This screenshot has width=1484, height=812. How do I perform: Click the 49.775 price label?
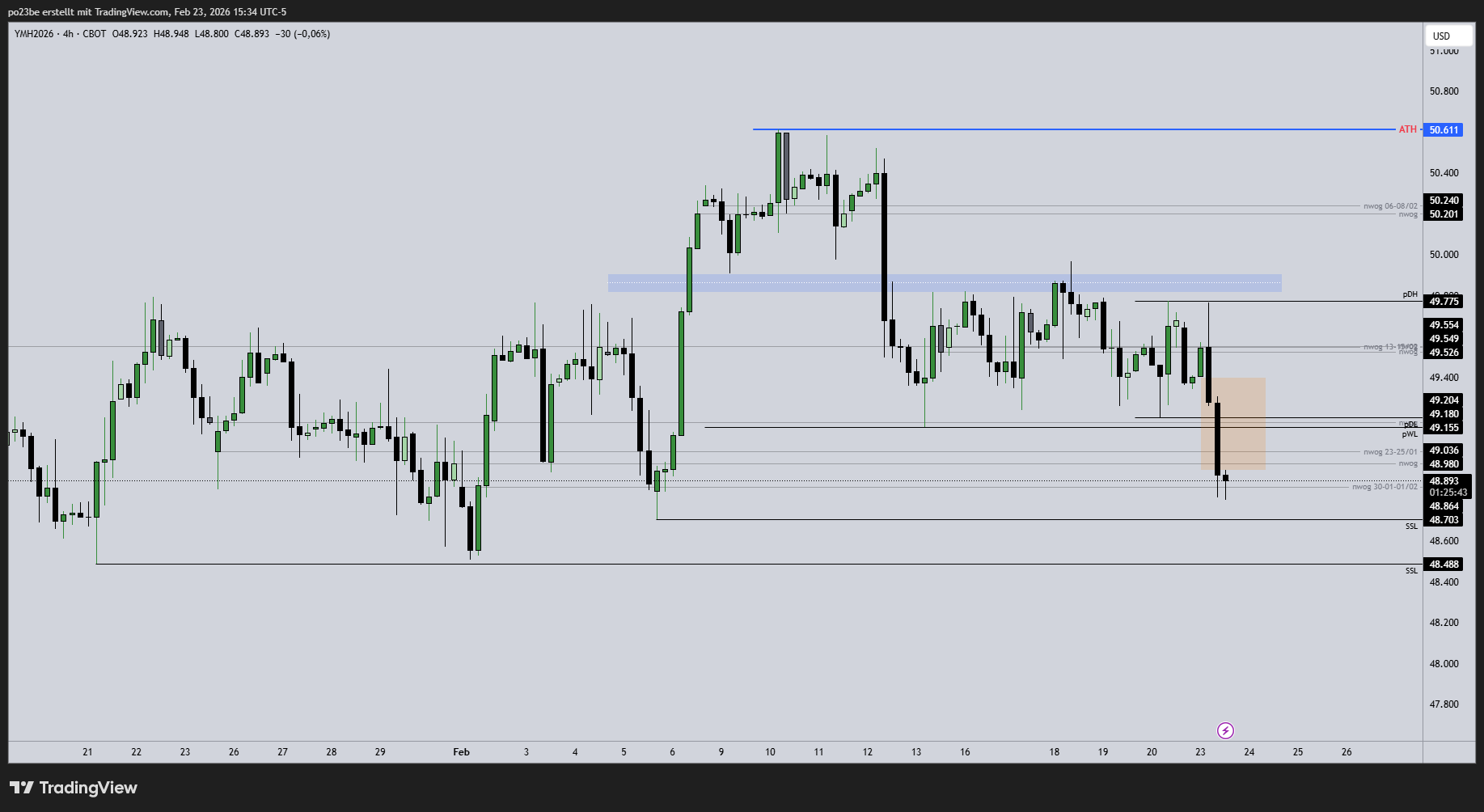pos(1444,302)
